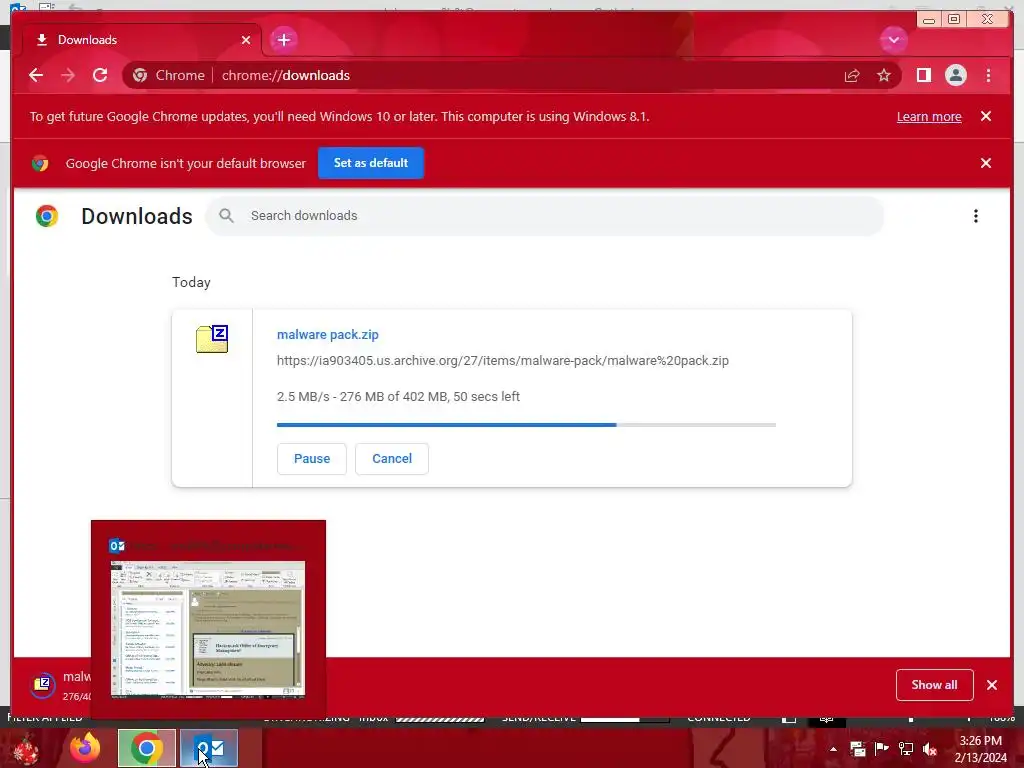Click the muted volume tray icon
Image resolution: width=1024 pixels, height=768 pixels.
(x=930, y=749)
